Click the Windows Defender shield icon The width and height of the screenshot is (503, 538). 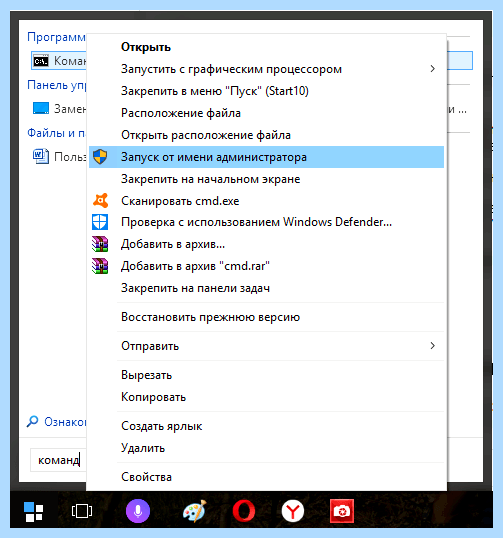pyautogui.click(x=100, y=222)
